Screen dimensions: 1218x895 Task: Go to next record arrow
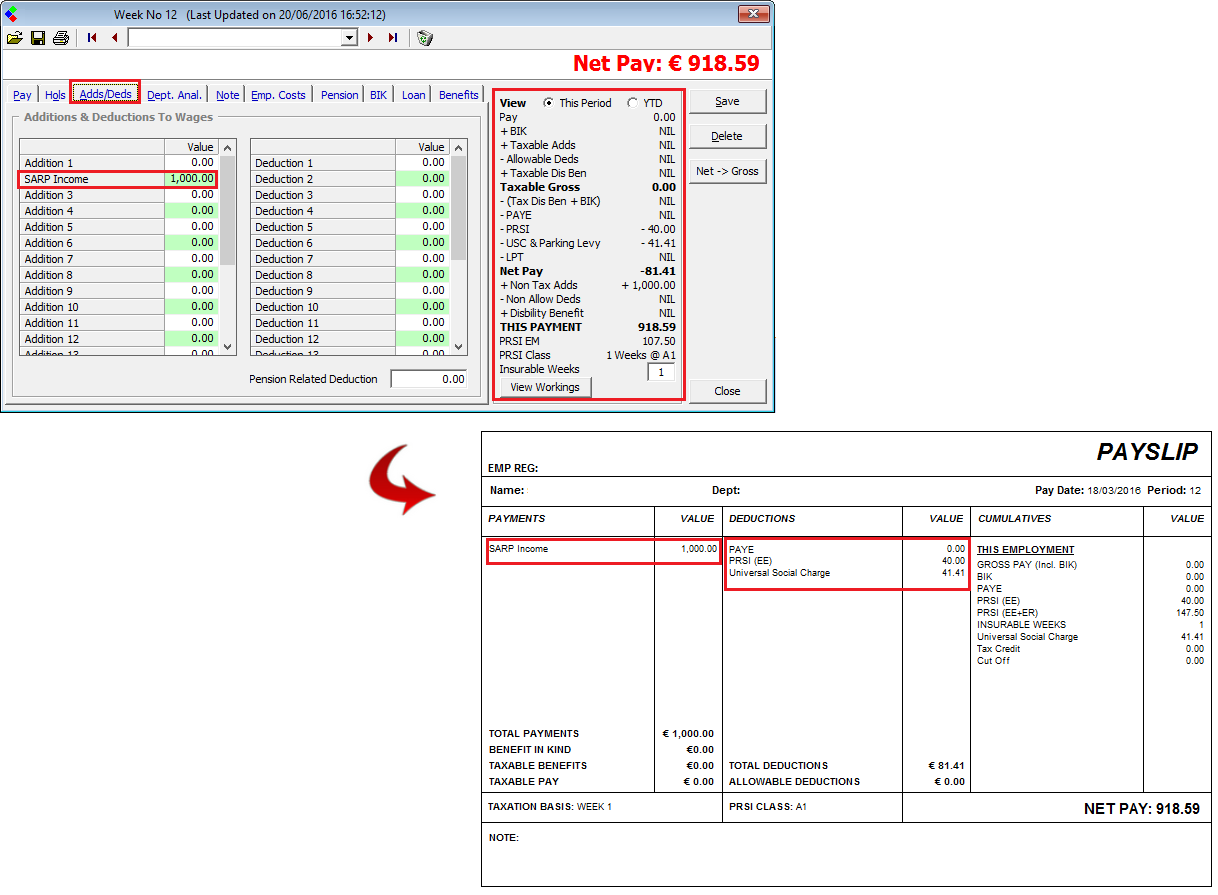pyautogui.click(x=370, y=38)
